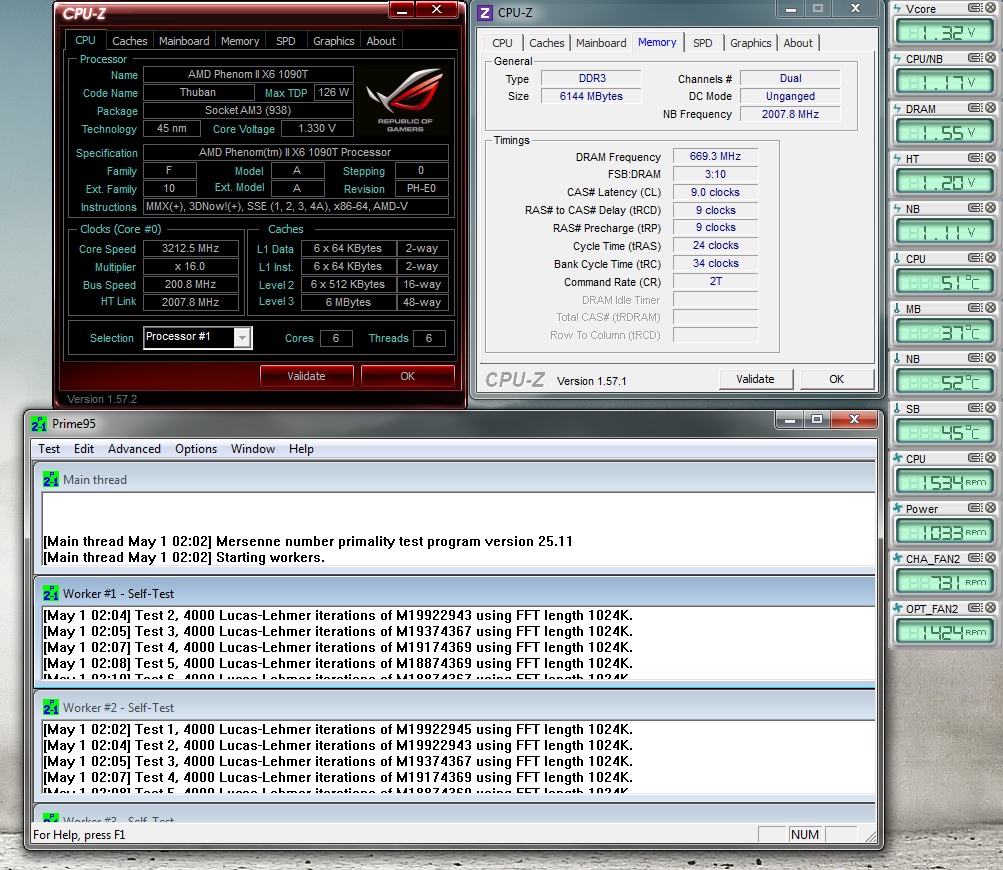Close the NB temperature widget

(990, 358)
